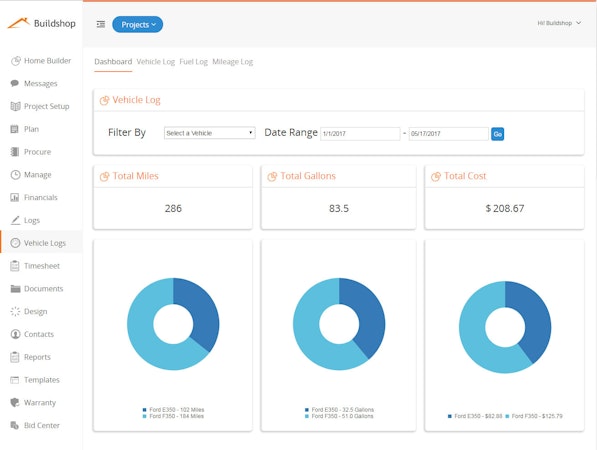Click the Warranty shield icon

(x=15, y=402)
